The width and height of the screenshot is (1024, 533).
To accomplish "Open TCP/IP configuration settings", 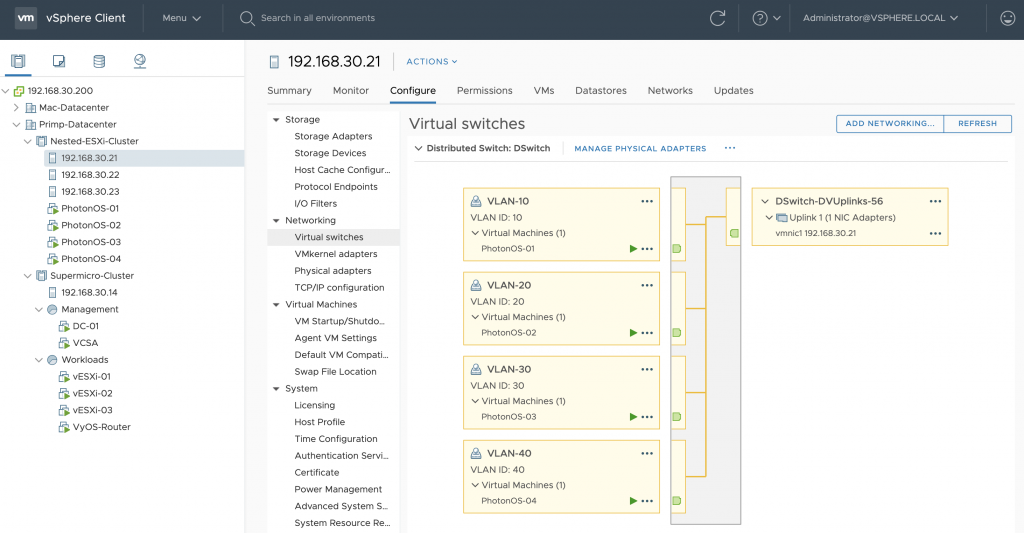I will pos(339,288).
